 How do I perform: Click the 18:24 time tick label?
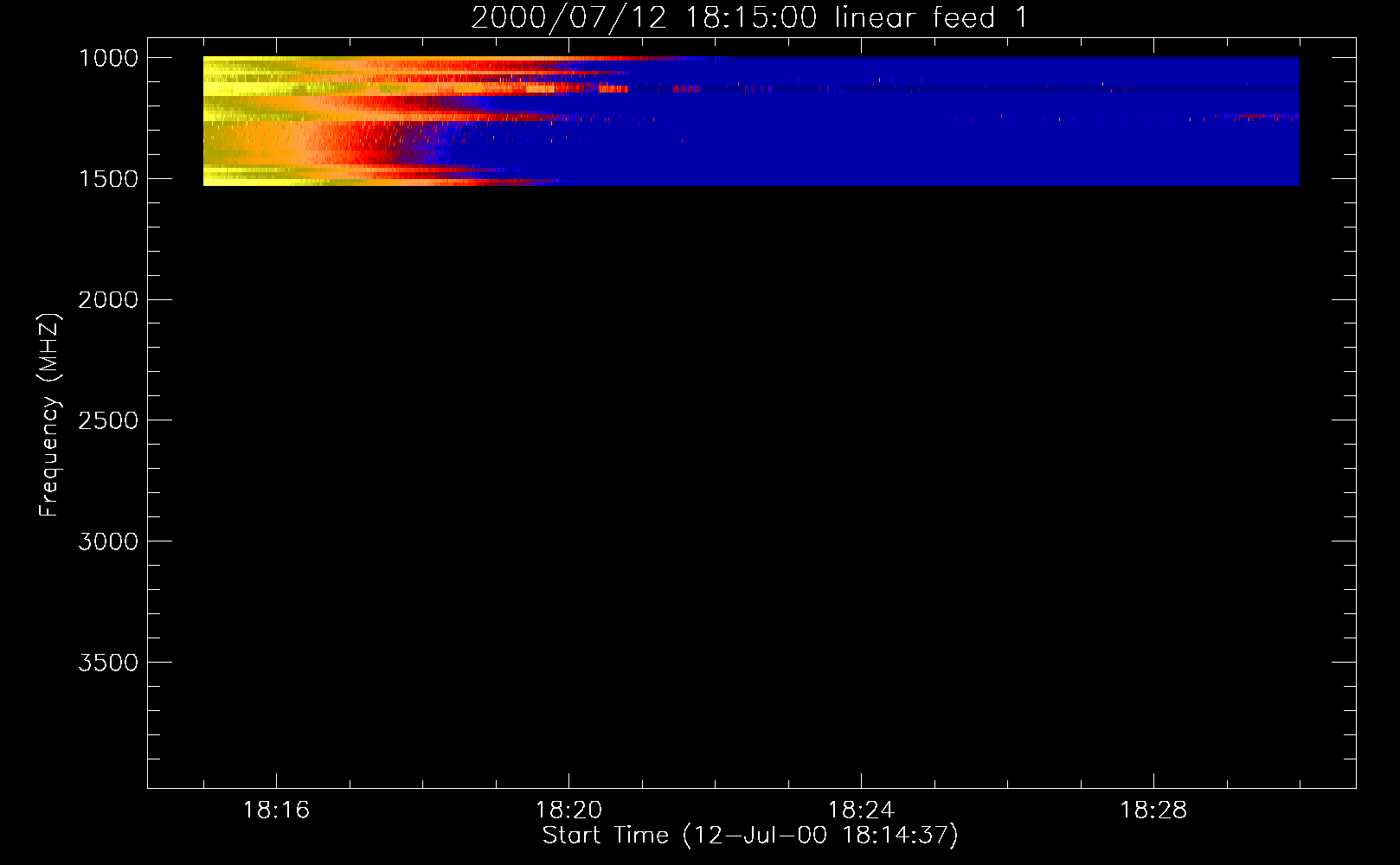pos(861,811)
